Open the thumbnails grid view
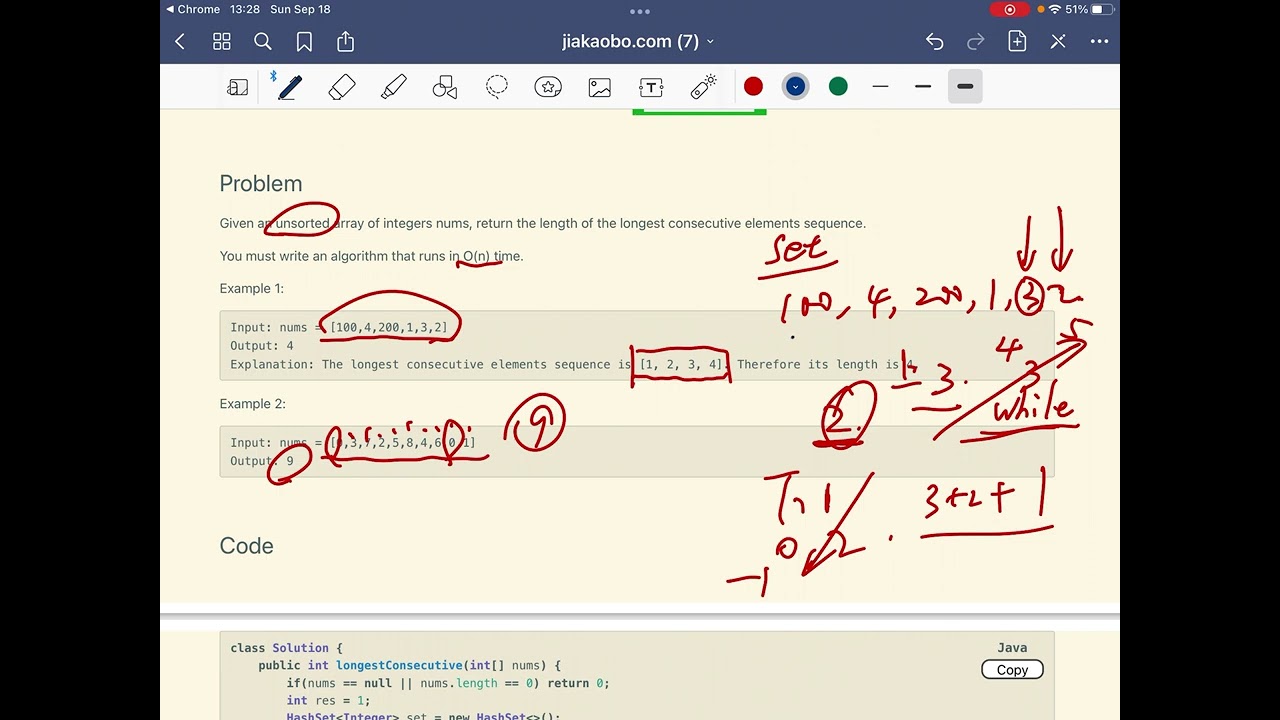Image resolution: width=1280 pixels, height=720 pixels. (222, 42)
